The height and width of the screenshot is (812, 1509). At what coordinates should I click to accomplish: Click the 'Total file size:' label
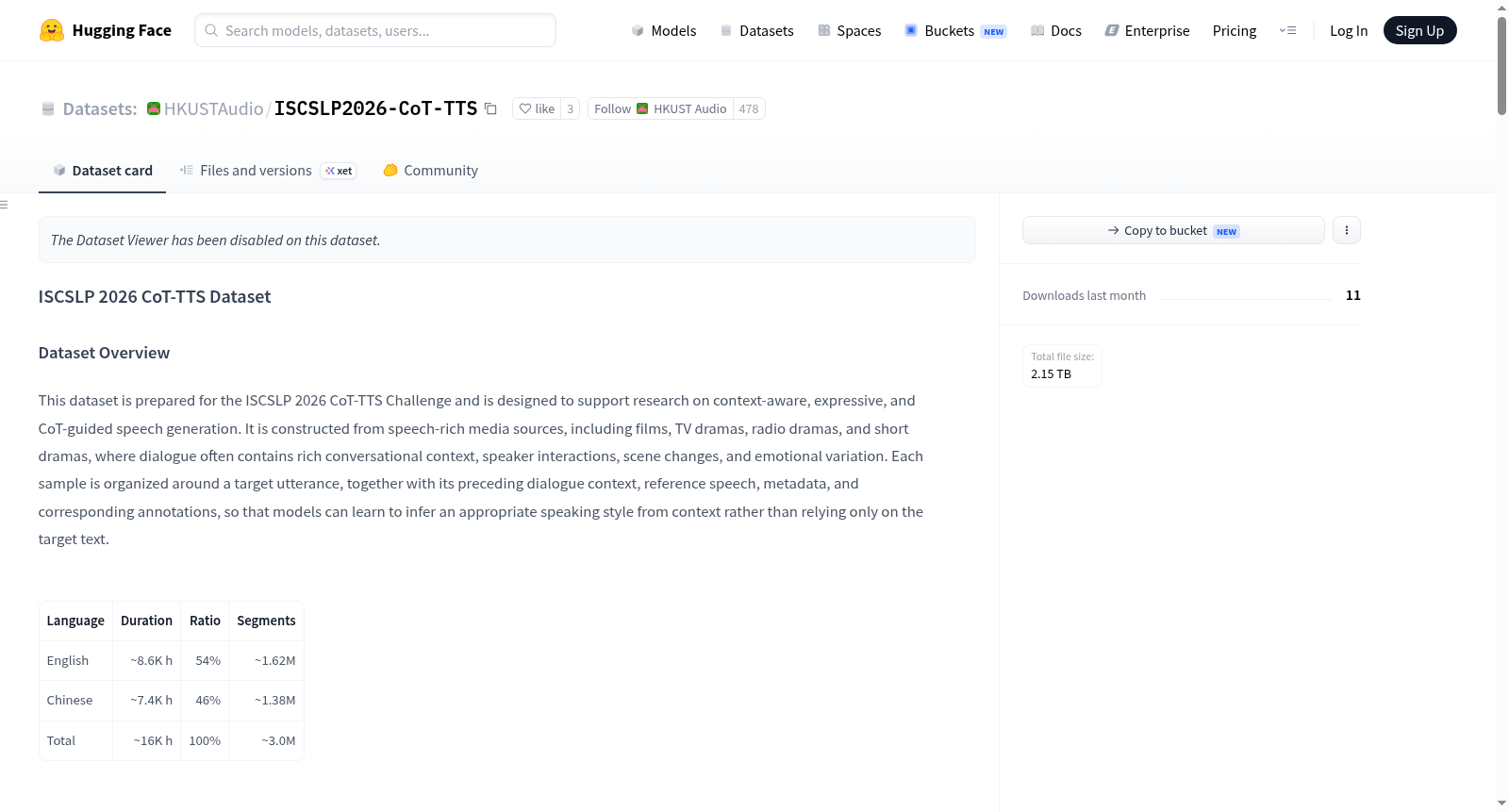(1063, 356)
